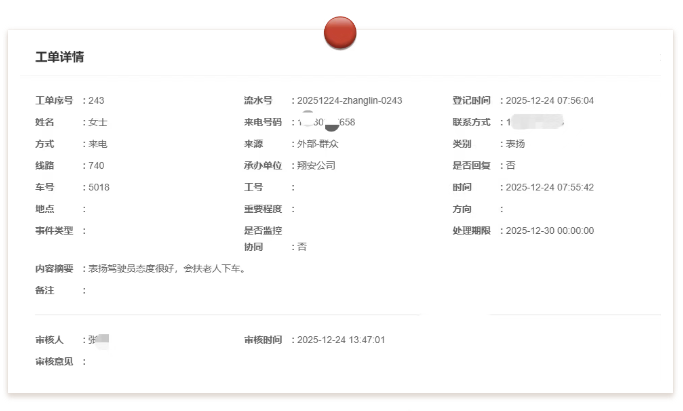Click the 来电号码 masked phone number
This screenshot has width=683, height=411.
click(x=326, y=123)
